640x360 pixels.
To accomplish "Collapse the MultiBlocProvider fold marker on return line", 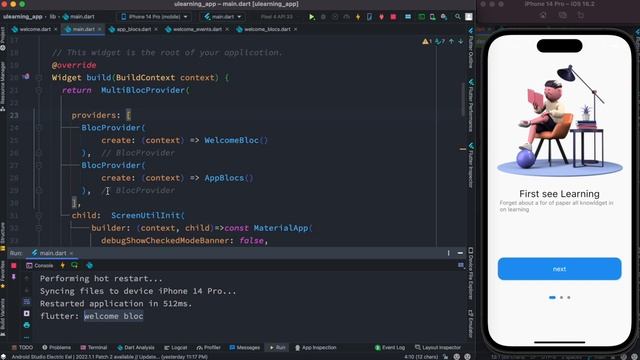I will click(39, 90).
